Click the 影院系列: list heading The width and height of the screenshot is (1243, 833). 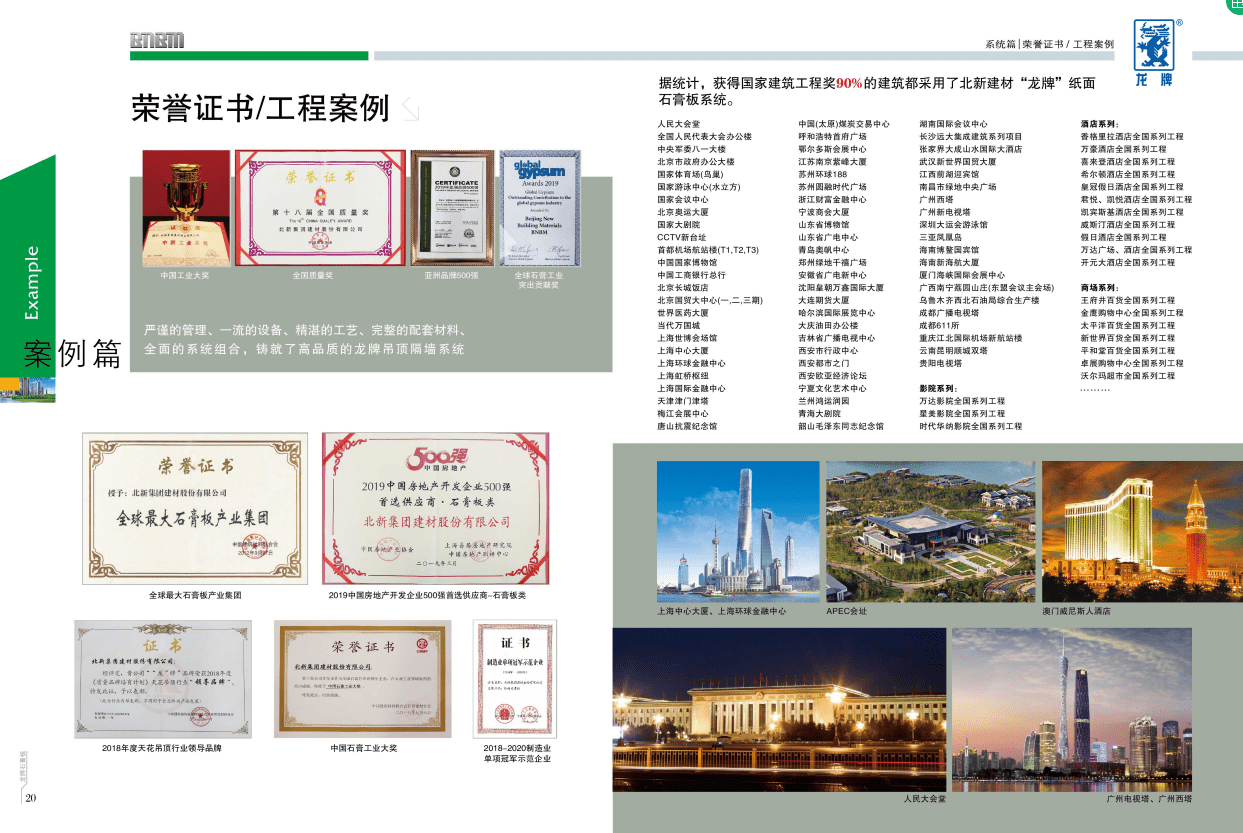point(939,388)
